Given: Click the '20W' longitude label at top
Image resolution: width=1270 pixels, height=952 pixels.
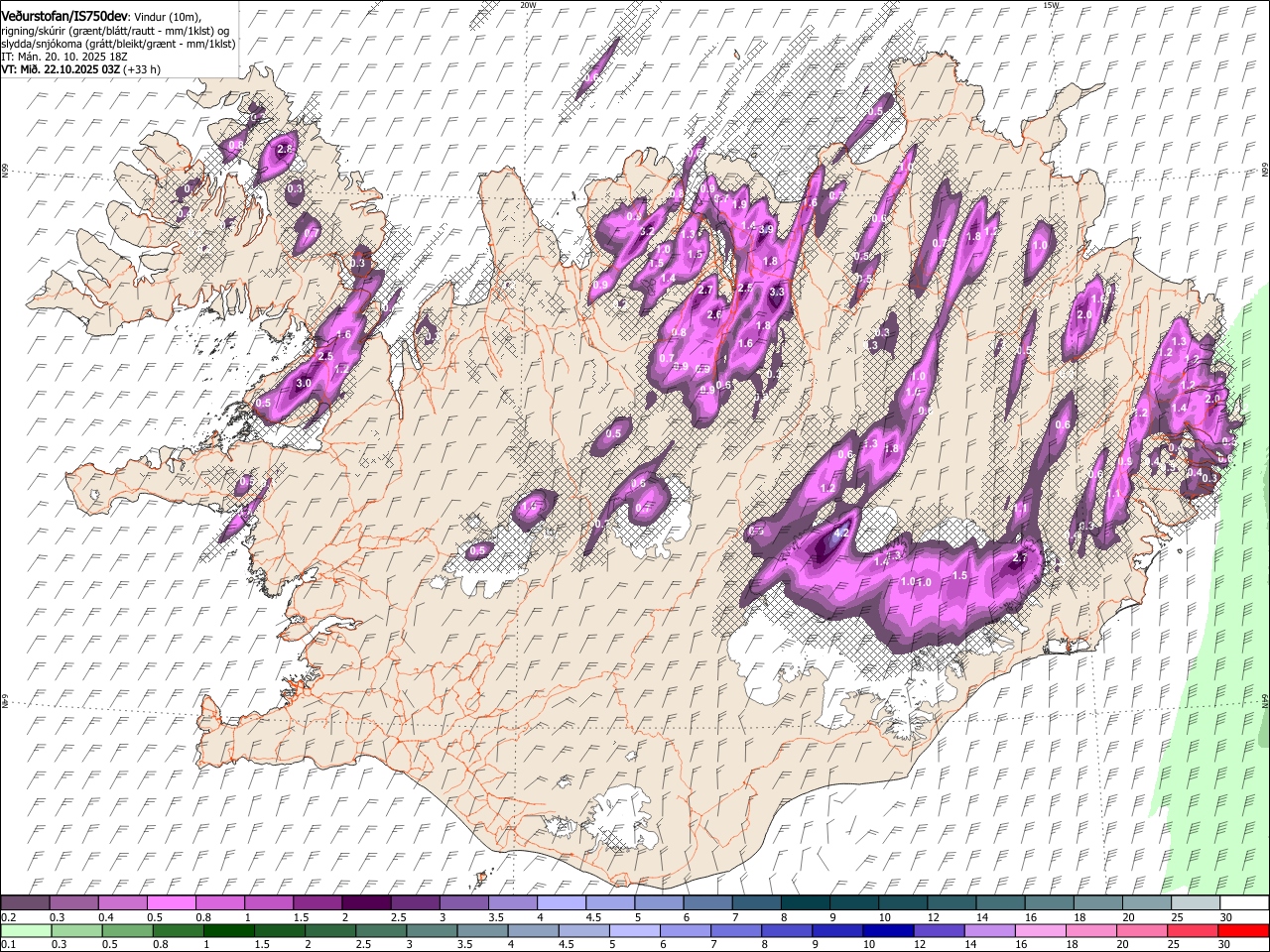Looking at the screenshot, I should (529, 5).
